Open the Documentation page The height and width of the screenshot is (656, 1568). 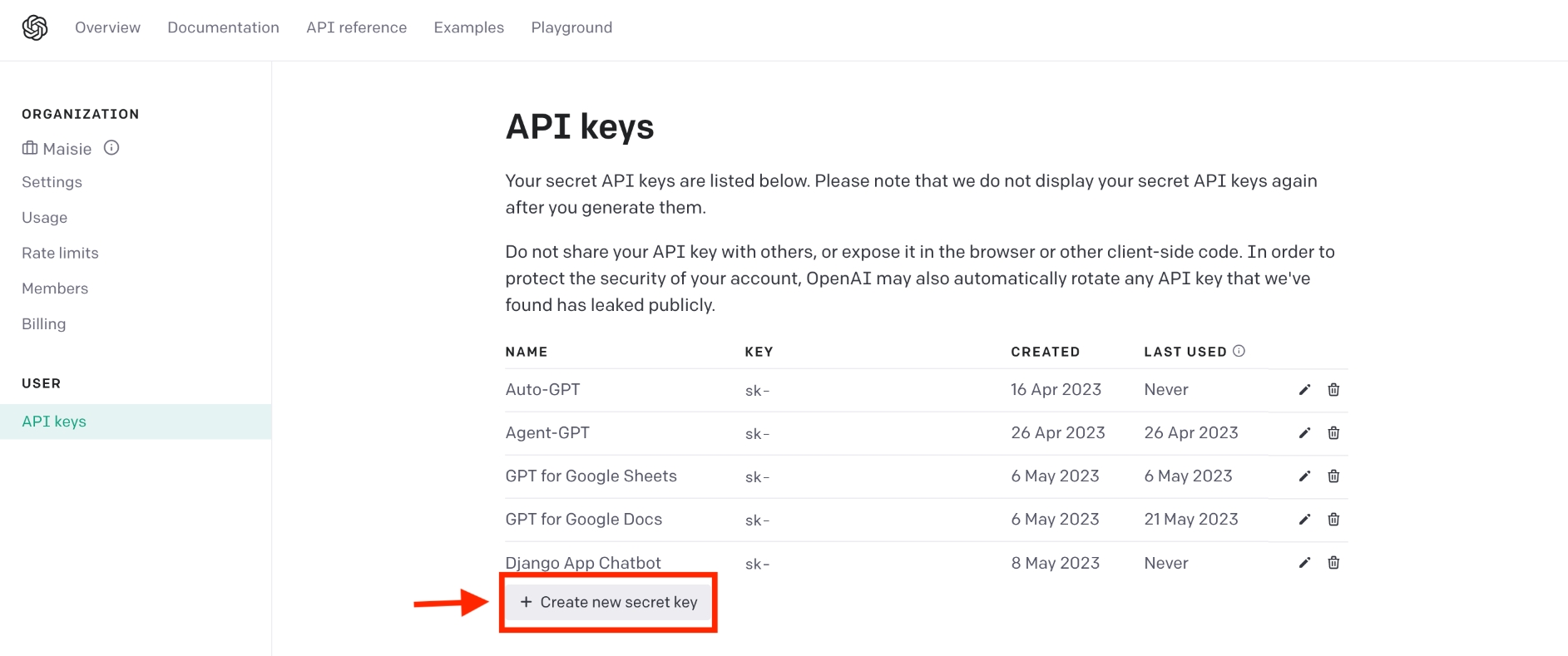coord(223,27)
